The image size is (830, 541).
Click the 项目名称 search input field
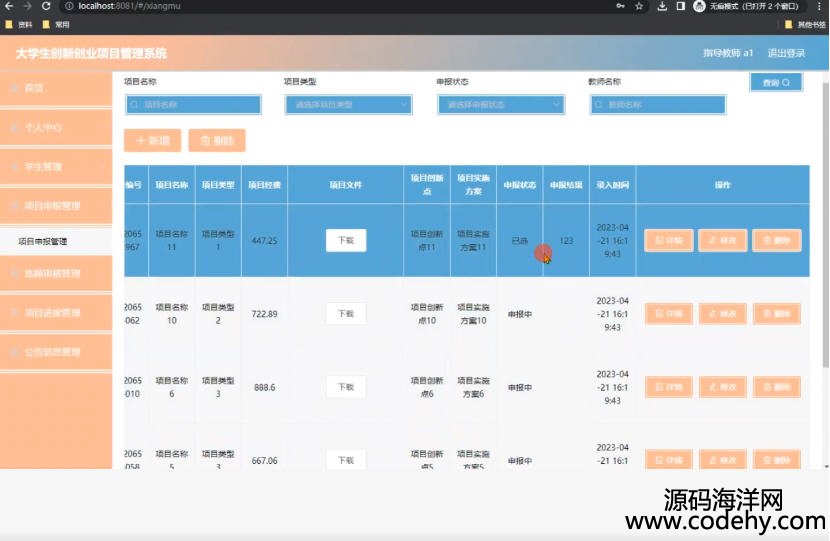tap(193, 104)
